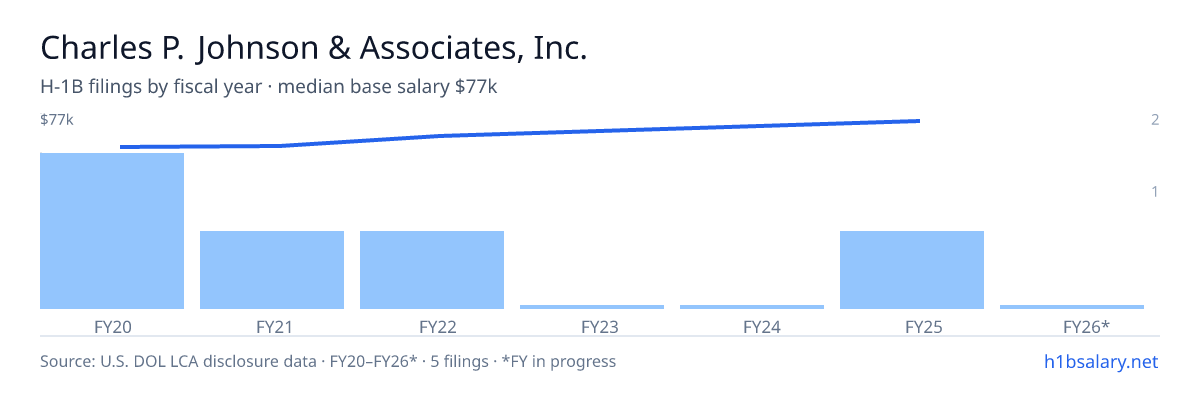This screenshot has width=1200, height=400.
Task: Click the FY21 axis label
Action: click(272, 326)
